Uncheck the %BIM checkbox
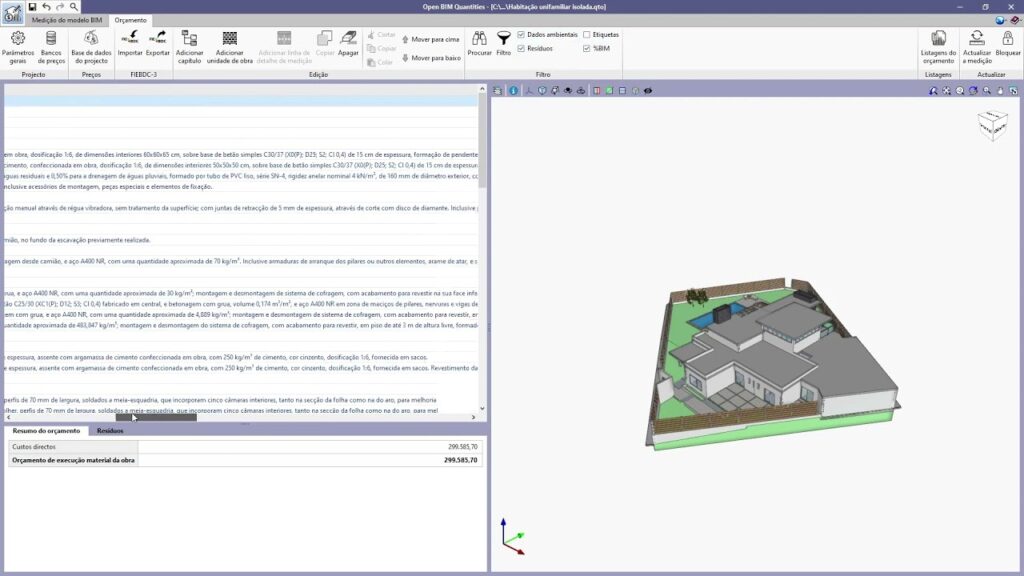The height and width of the screenshot is (576, 1024). [587, 48]
